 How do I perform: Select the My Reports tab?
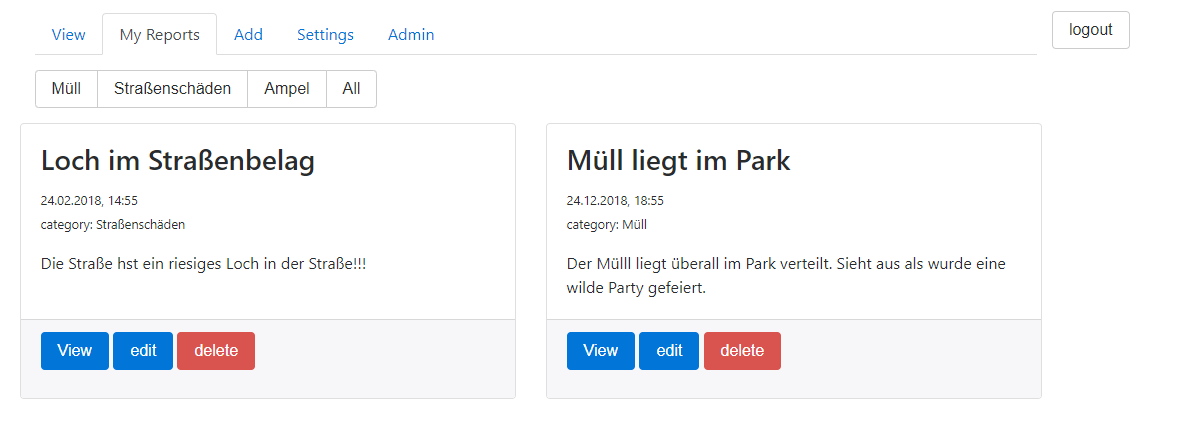coord(159,35)
